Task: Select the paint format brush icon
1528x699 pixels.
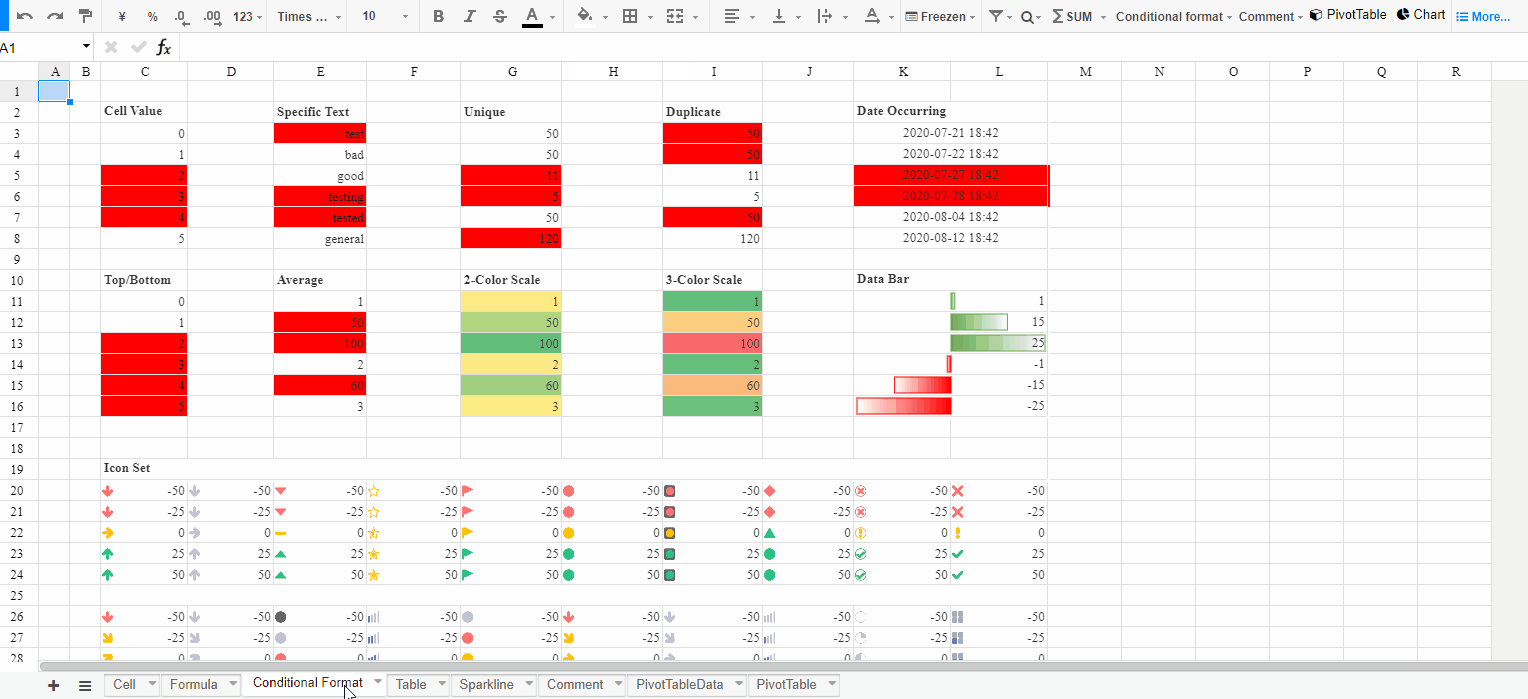Action: click(85, 16)
